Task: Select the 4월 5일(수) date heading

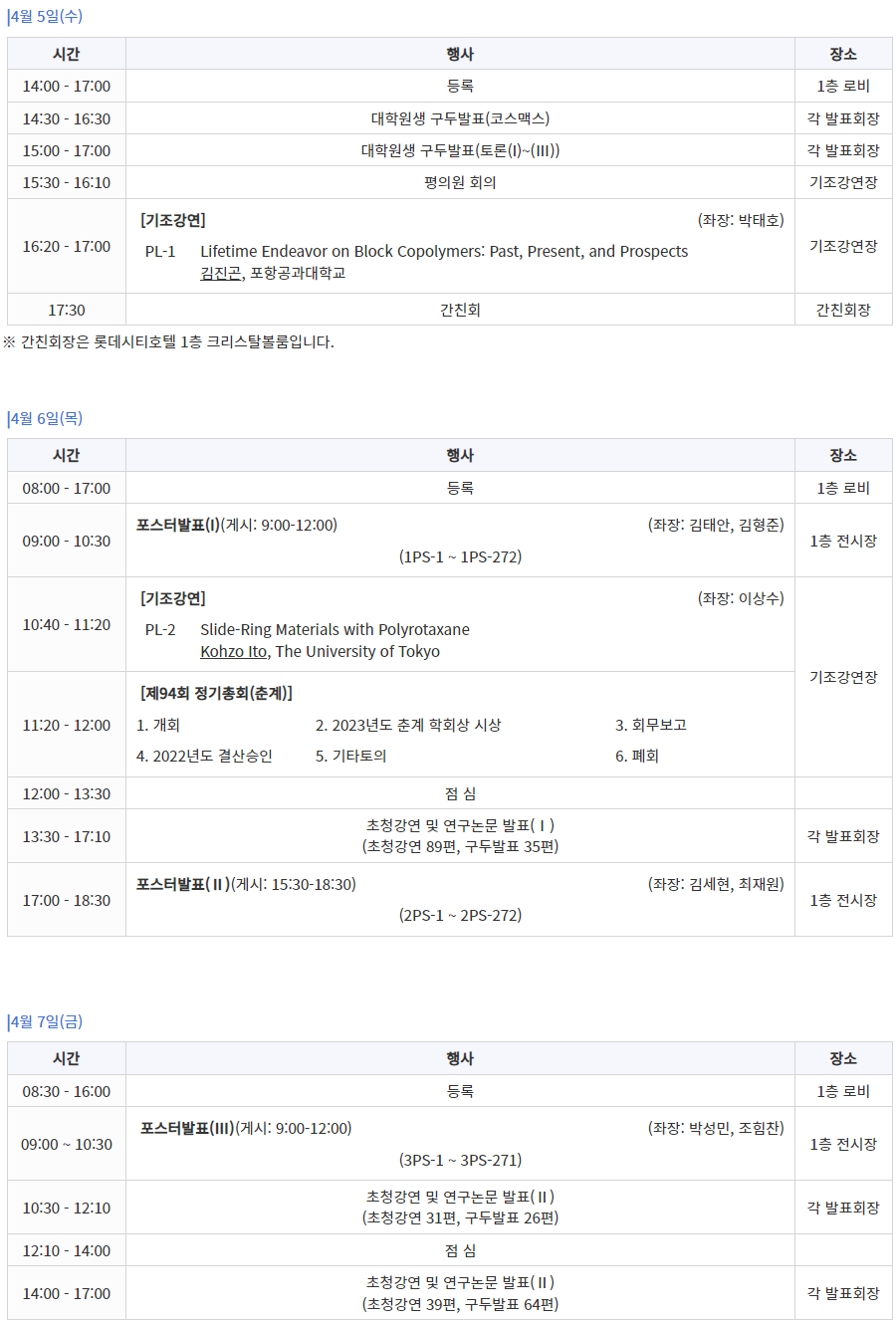Action: [x=46, y=17]
